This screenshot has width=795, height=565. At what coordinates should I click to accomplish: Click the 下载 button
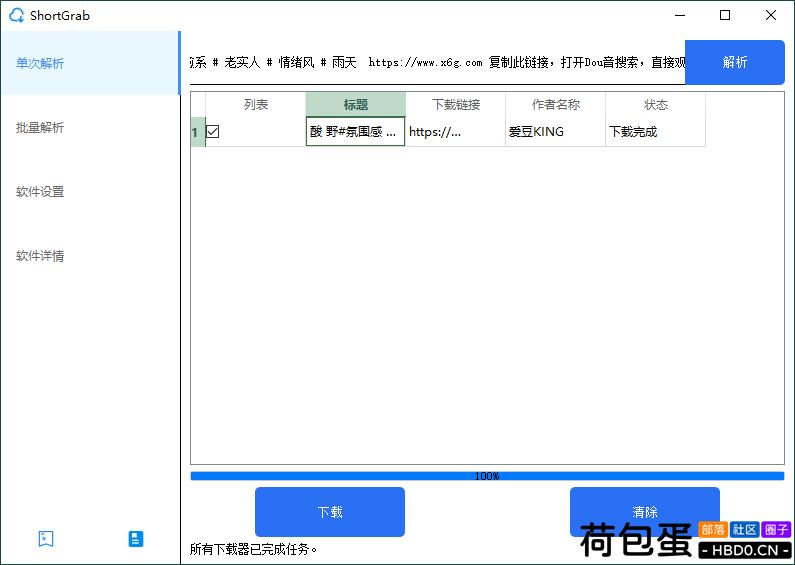click(x=330, y=512)
